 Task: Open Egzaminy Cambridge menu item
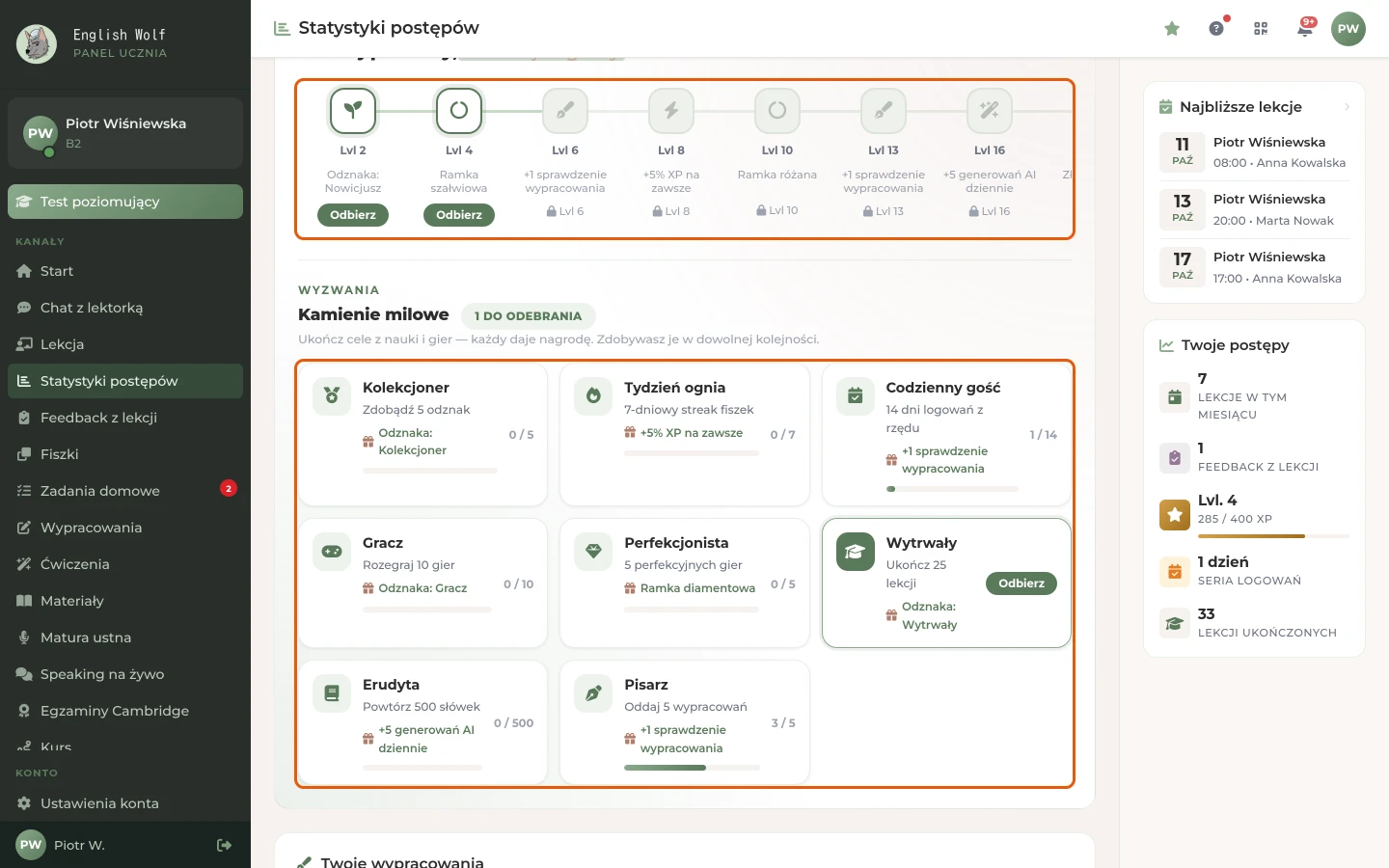click(x=125, y=711)
